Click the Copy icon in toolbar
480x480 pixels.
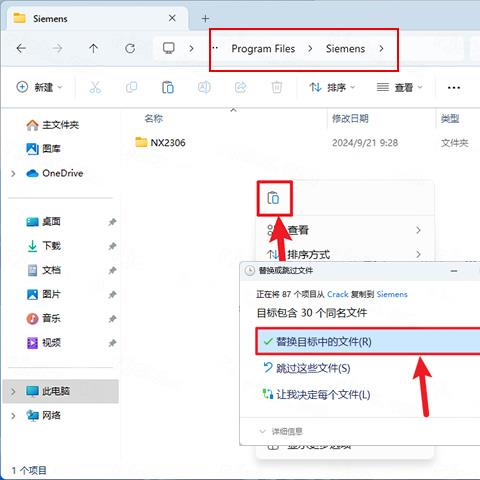[x=131, y=87]
